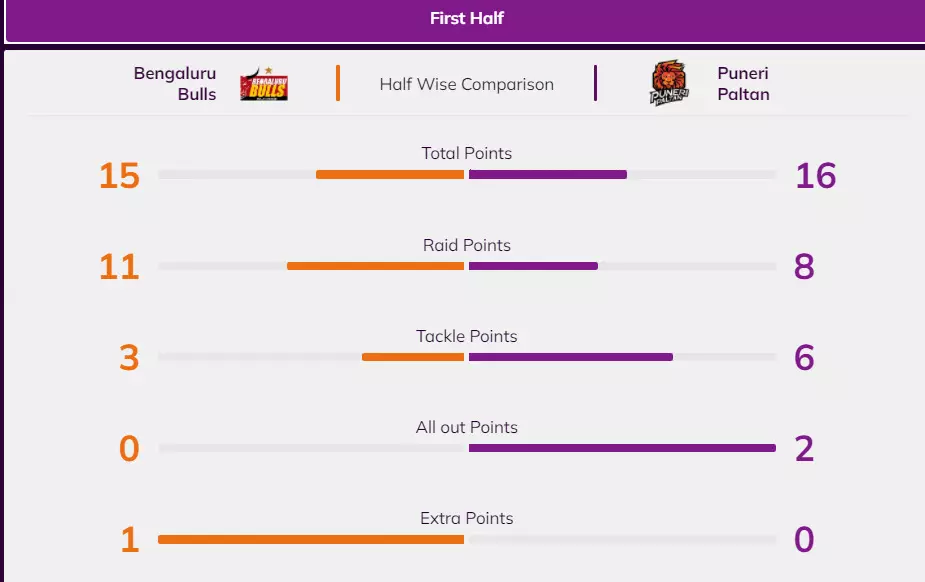925x582 pixels.
Task: Click the purple Raid Points bar
Action: point(533,266)
